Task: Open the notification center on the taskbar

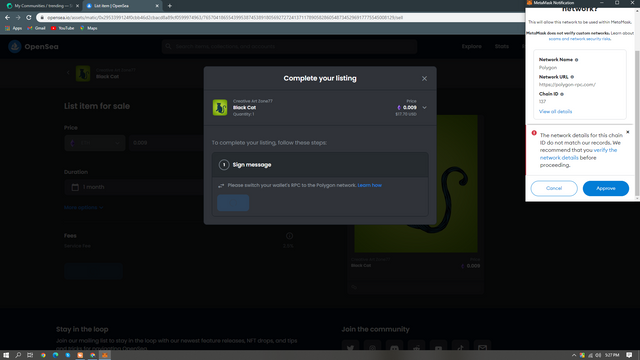Action: point(629,355)
